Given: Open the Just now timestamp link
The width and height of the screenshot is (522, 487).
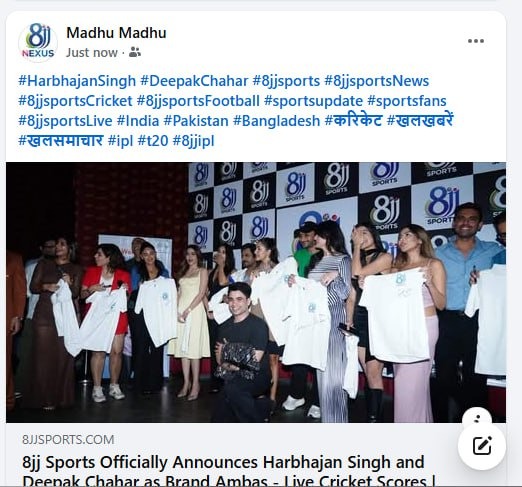Looking at the screenshot, I should [x=92, y=53].
